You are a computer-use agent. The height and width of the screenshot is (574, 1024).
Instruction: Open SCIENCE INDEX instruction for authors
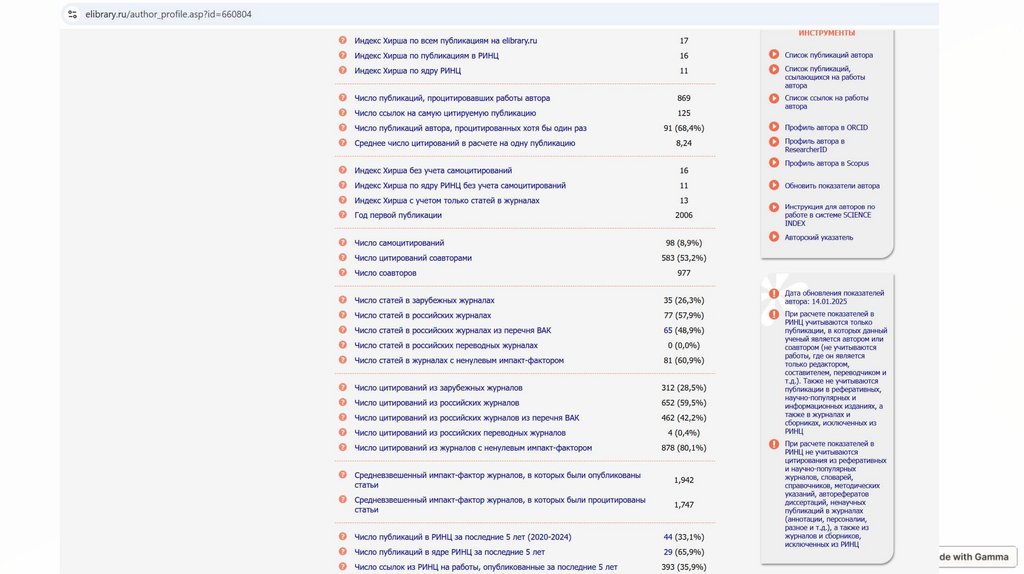[829, 215]
